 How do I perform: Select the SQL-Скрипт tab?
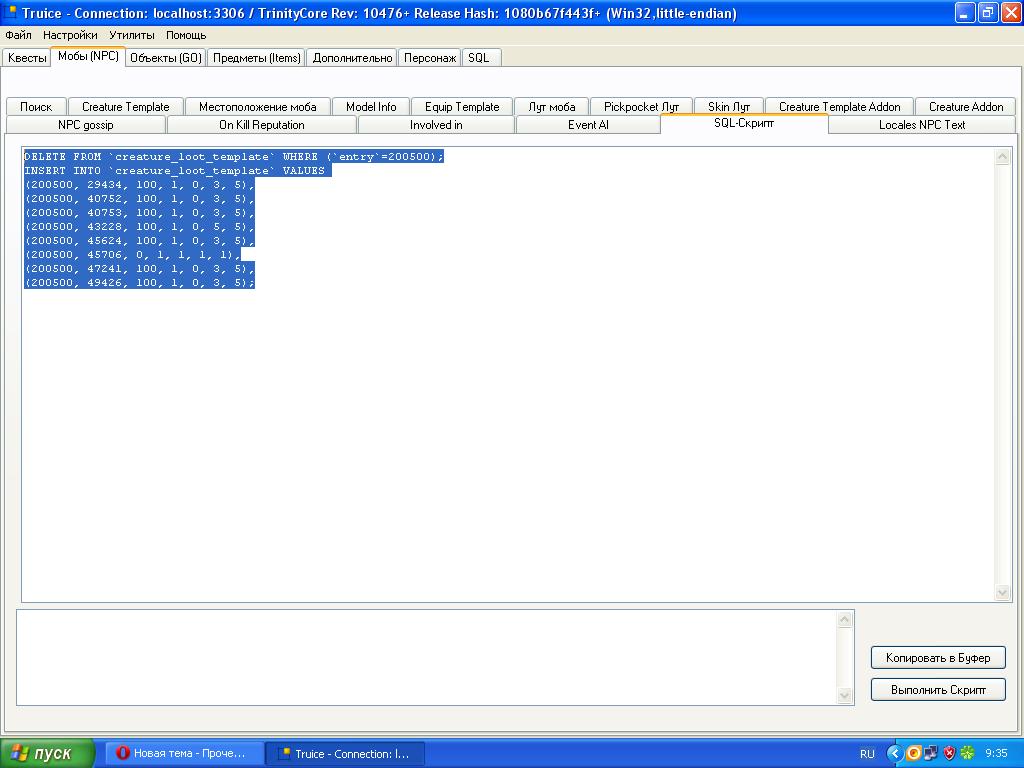pyautogui.click(x=744, y=123)
